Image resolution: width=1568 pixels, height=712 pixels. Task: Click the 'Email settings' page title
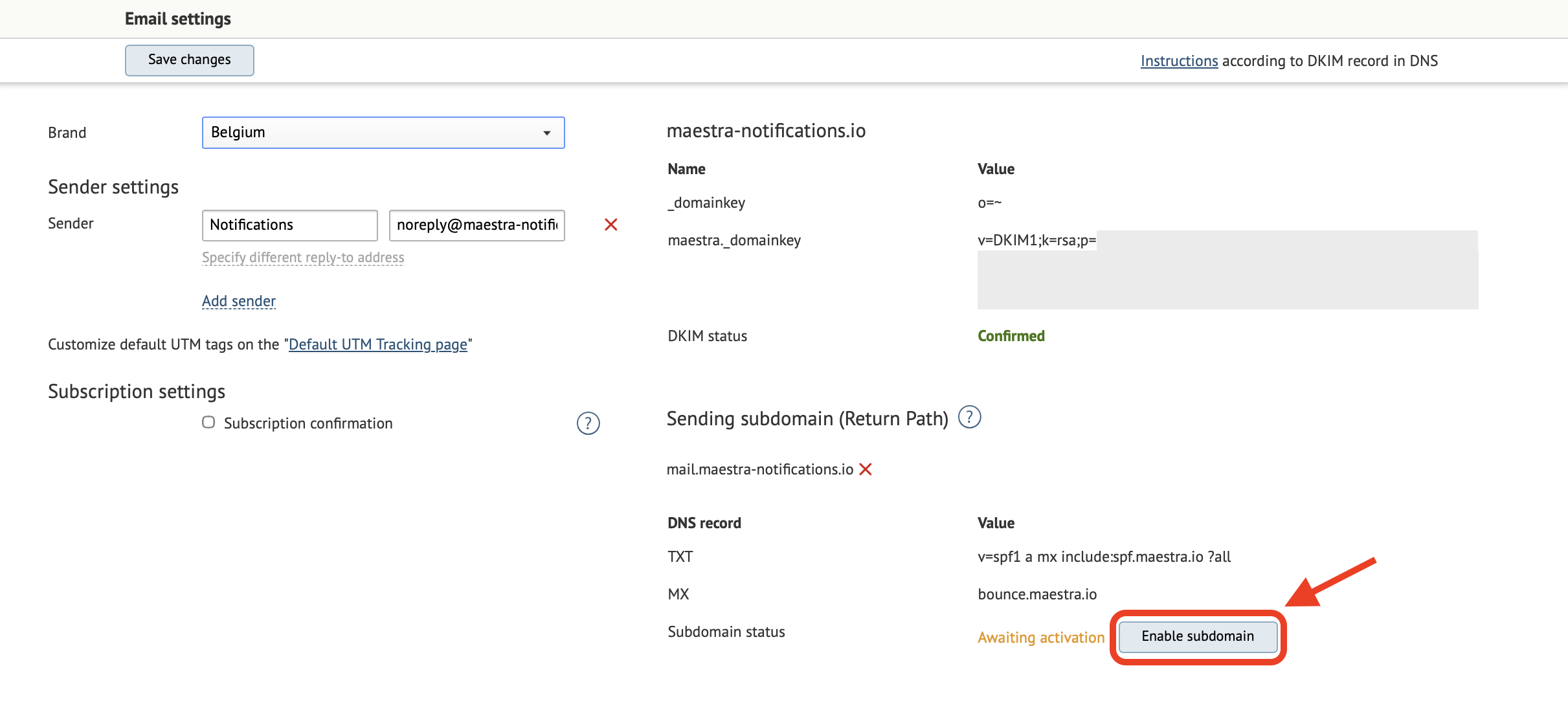point(178,19)
